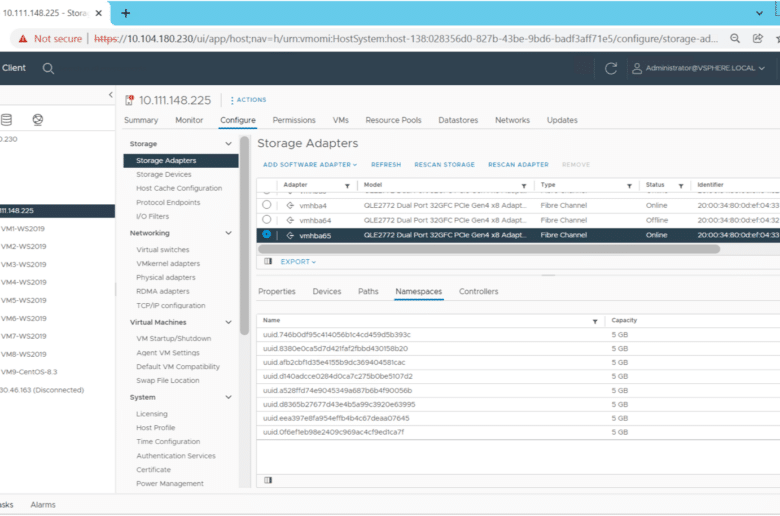Image resolution: width=780 pixels, height=516 pixels.
Task: Click the REFRESH button
Action: [x=386, y=165]
